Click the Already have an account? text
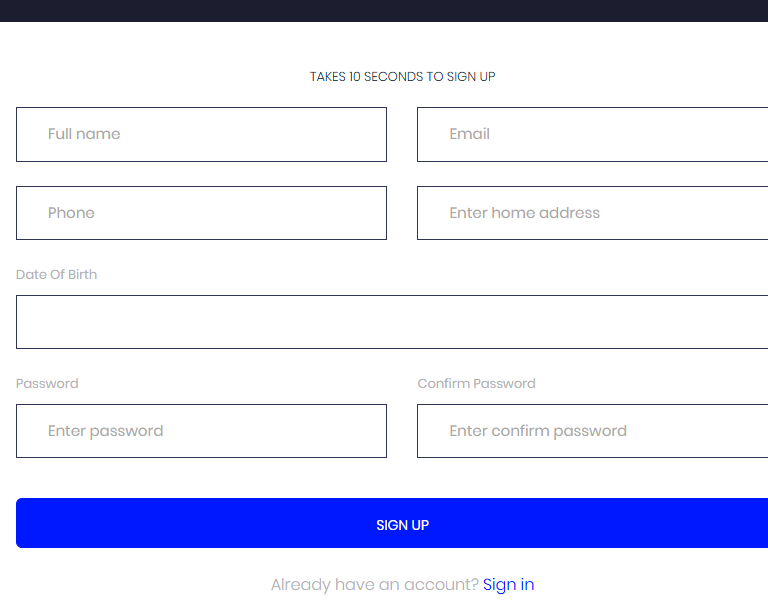This screenshot has height=614, width=768. pyautogui.click(x=375, y=585)
